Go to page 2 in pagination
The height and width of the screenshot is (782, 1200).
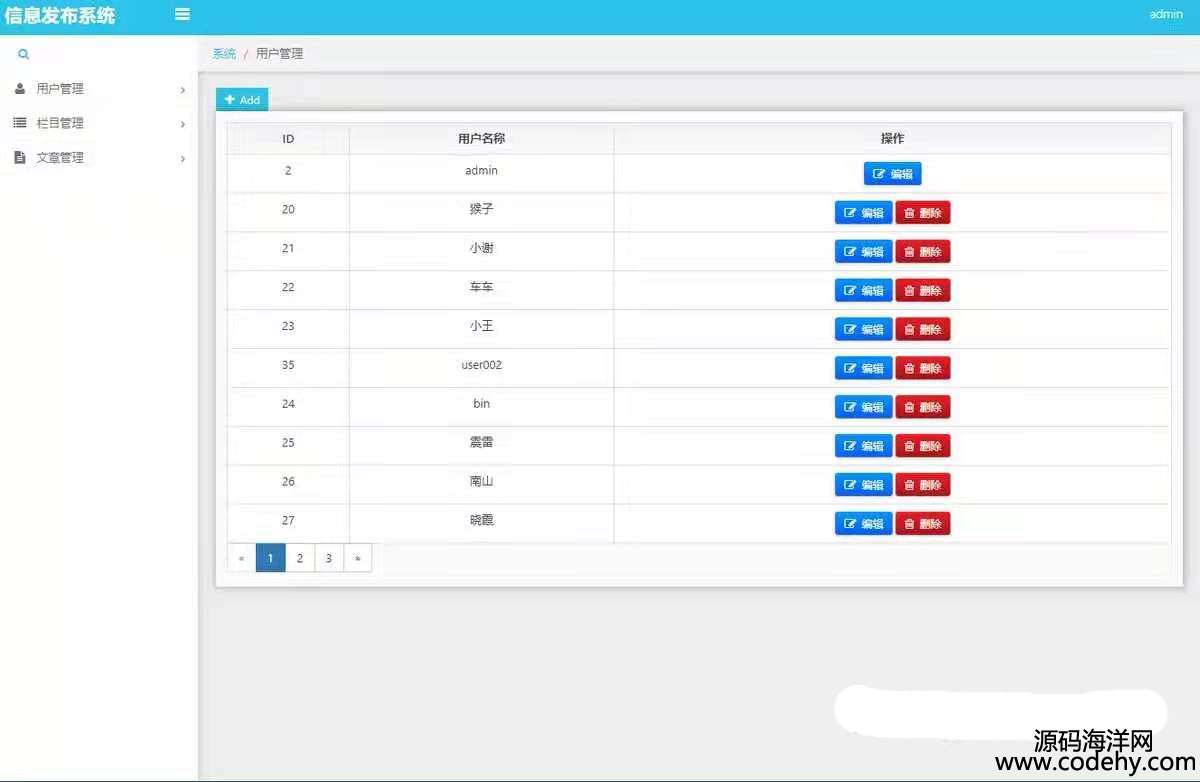click(x=299, y=558)
